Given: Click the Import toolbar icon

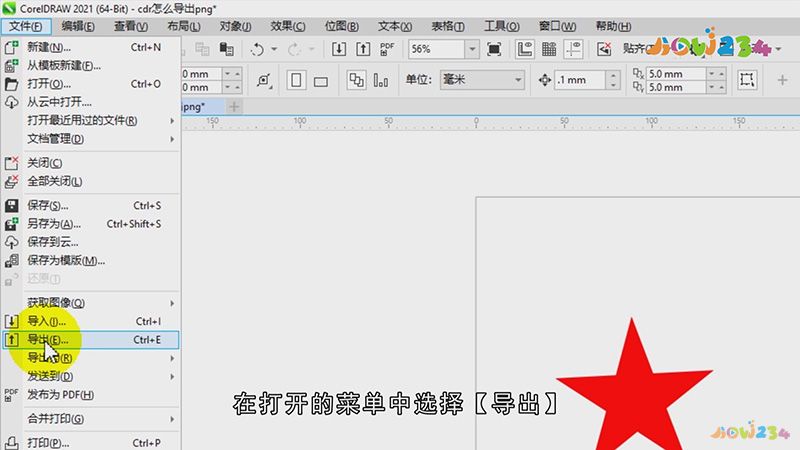Looking at the screenshot, I should 339,49.
